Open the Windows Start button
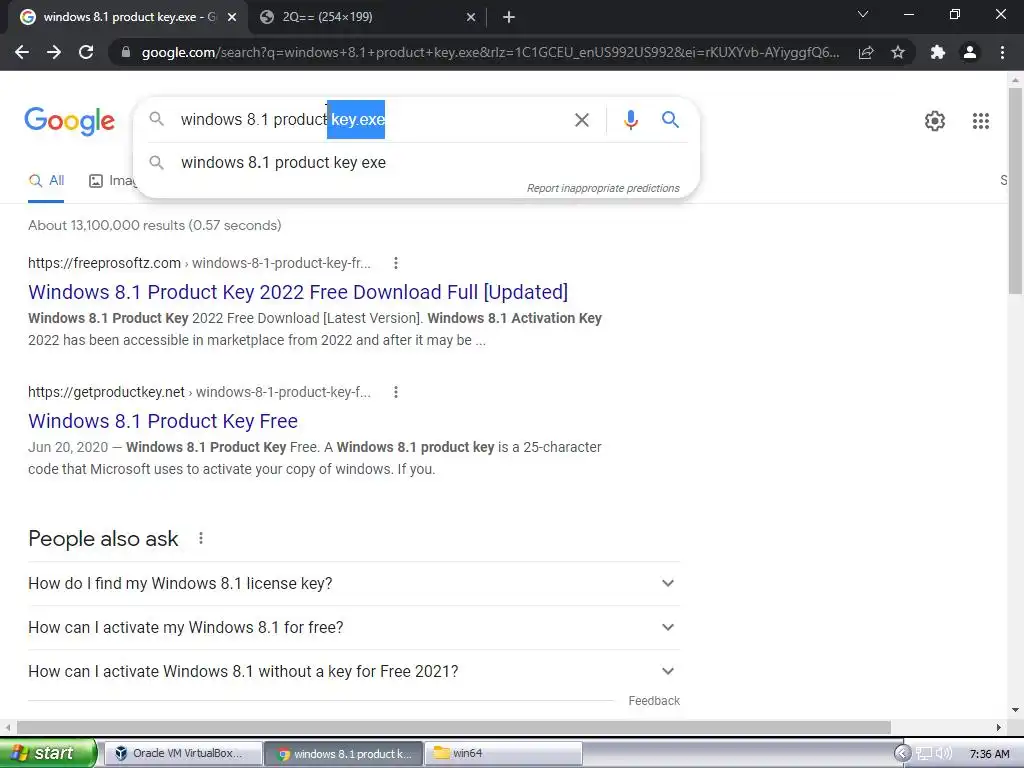The height and width of the screenshot is (768, 1024). pos(47,753)
